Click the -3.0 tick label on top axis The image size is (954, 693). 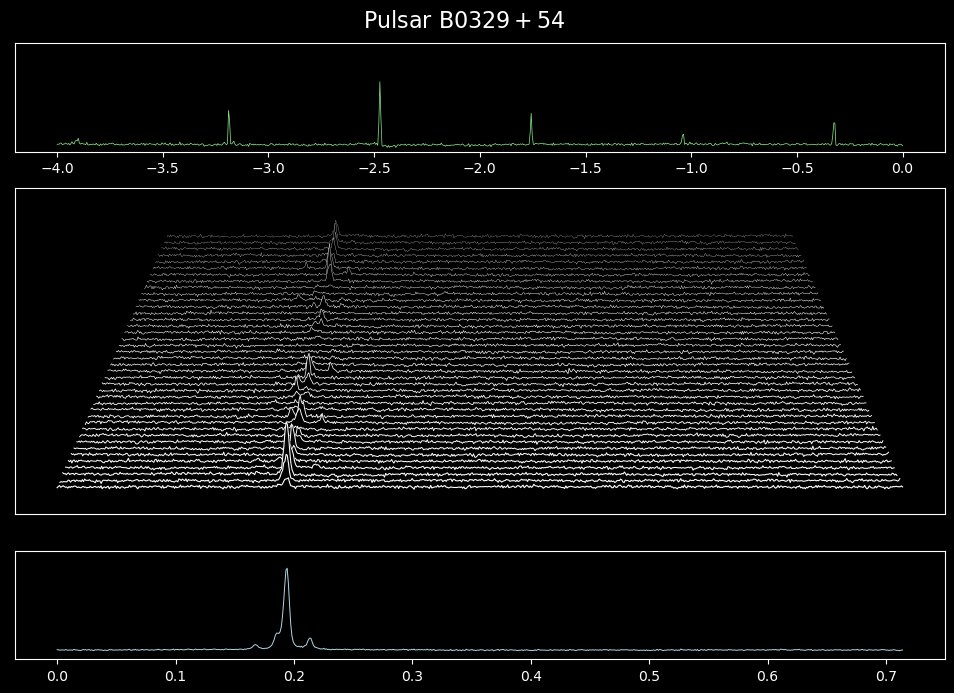pos(268,169)
